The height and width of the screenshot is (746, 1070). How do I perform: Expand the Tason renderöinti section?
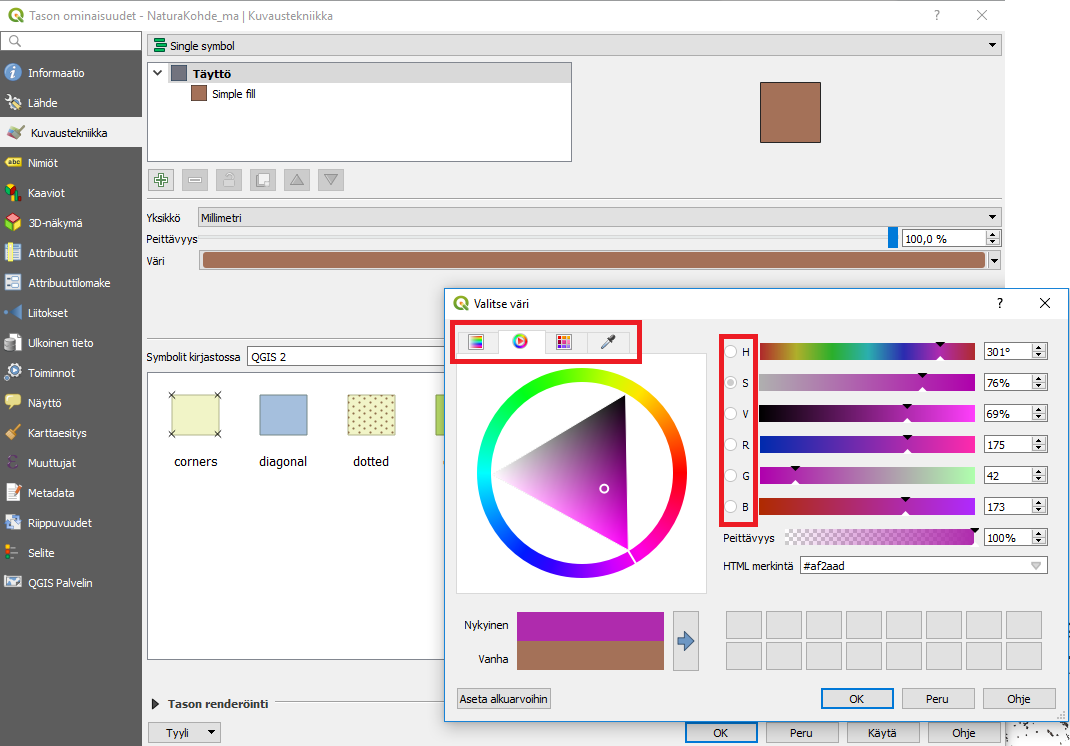pos(157,704)
